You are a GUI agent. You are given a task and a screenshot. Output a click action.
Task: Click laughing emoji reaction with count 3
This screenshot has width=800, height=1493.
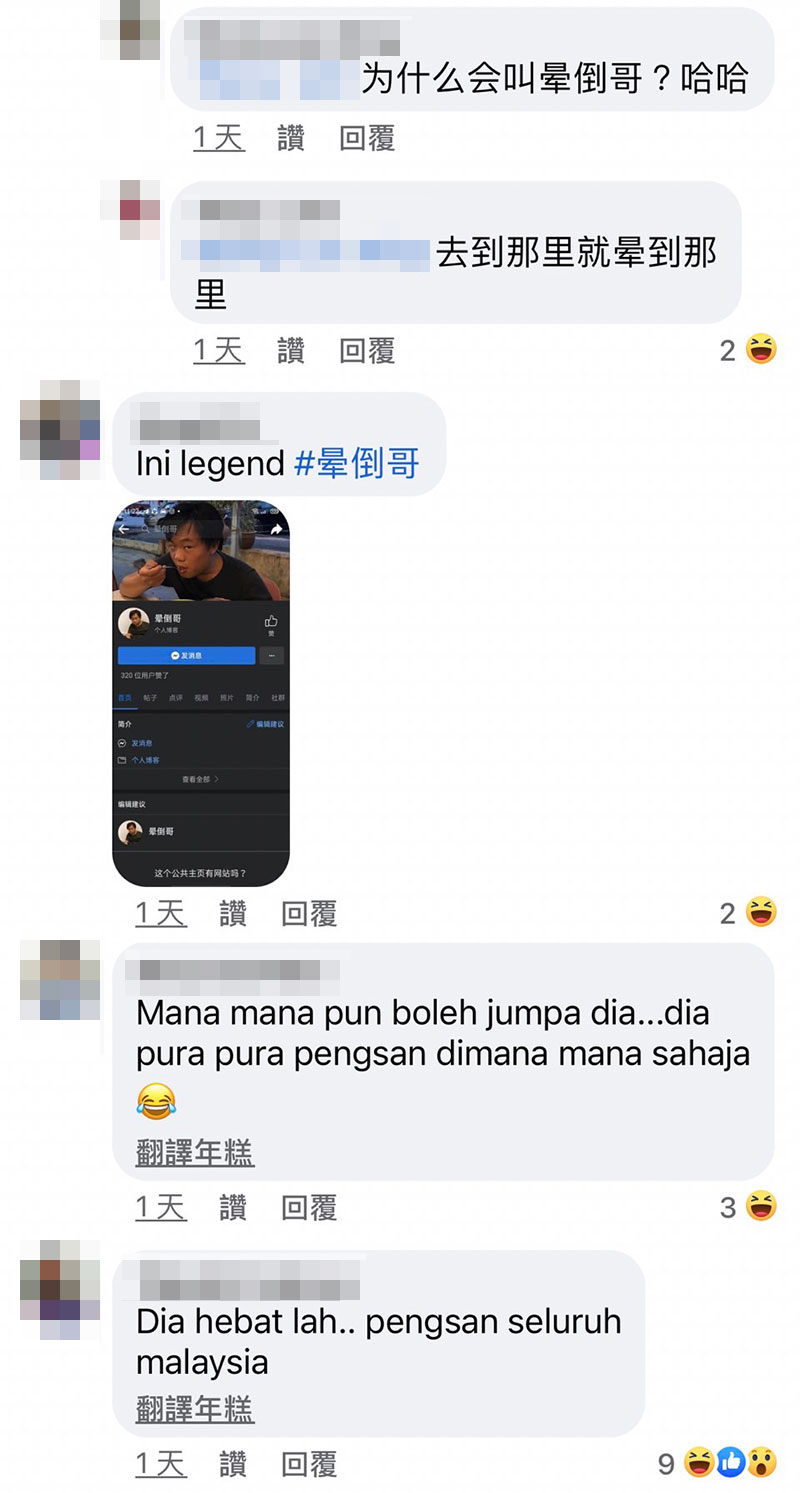pos(761,1206)
